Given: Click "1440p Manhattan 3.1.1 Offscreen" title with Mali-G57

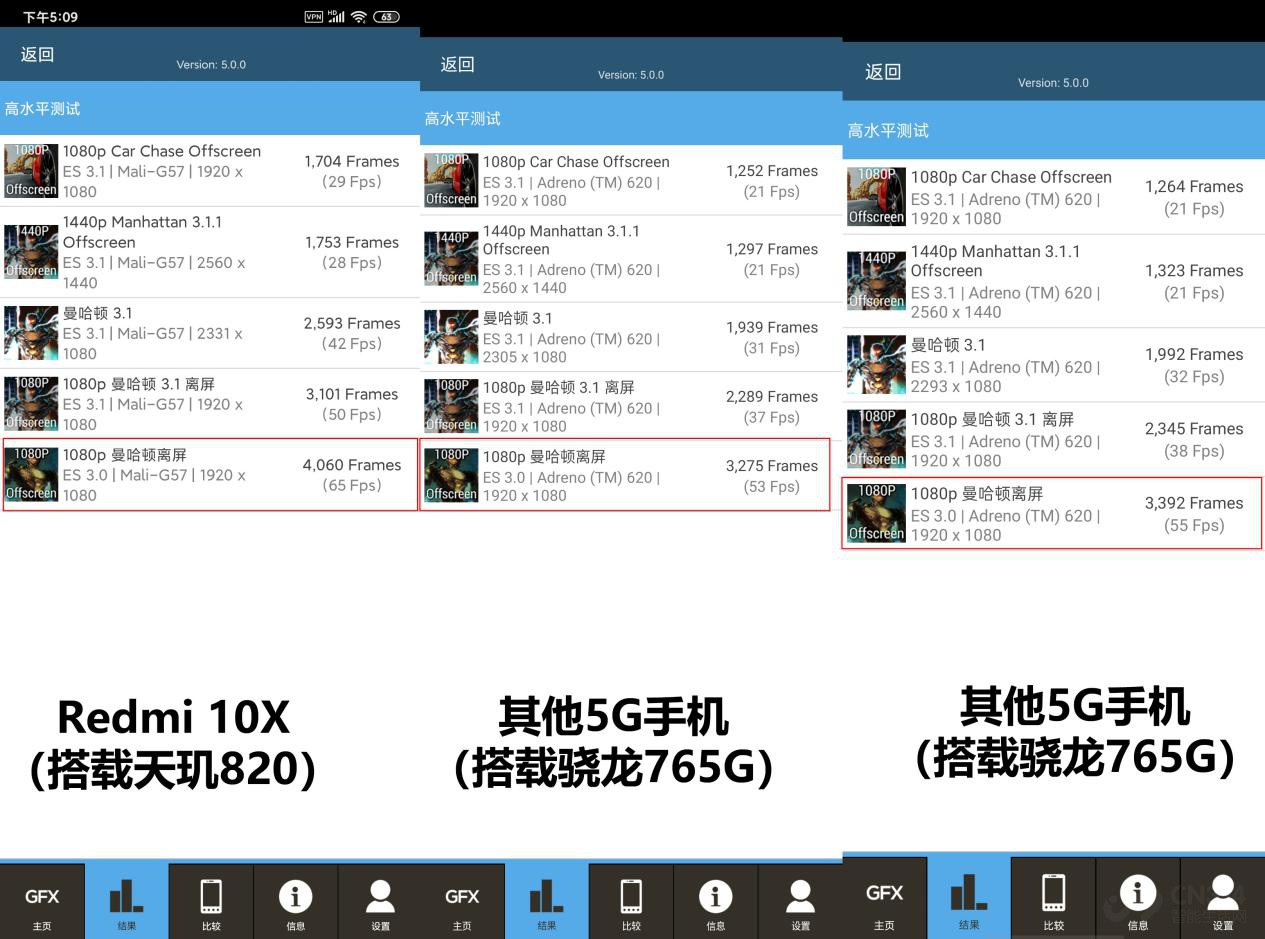Looking at the screenshot, I should [x=142, y=232].
